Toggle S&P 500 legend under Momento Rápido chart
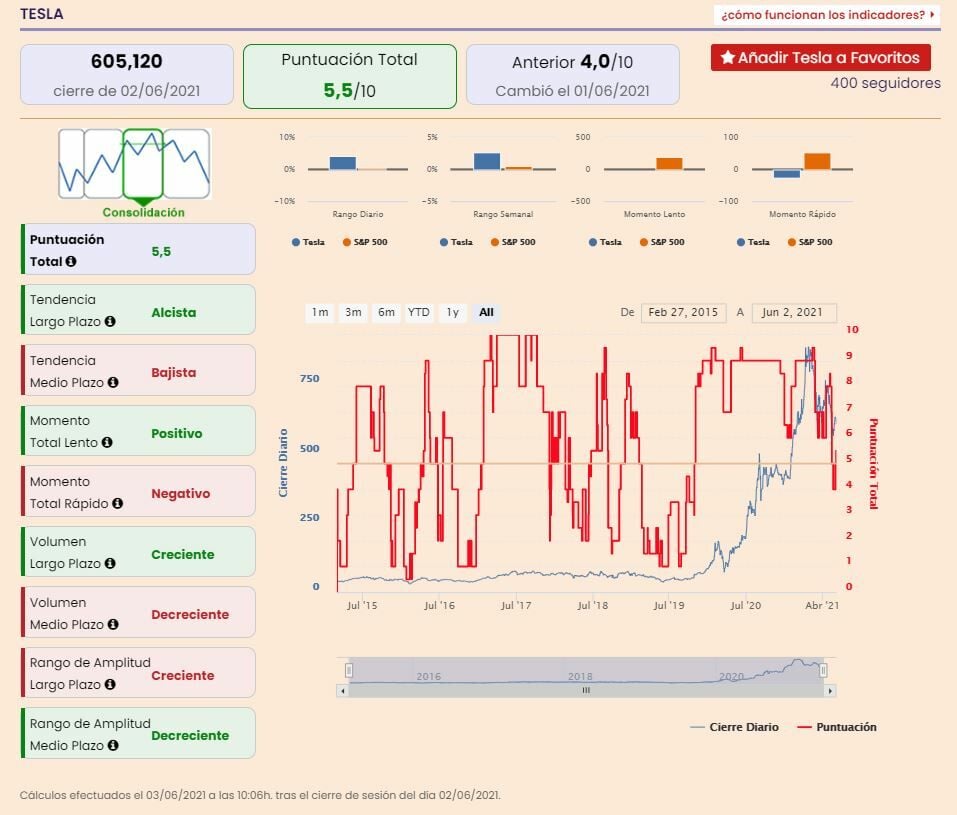The image size is (957, 815). pos(810,242)
